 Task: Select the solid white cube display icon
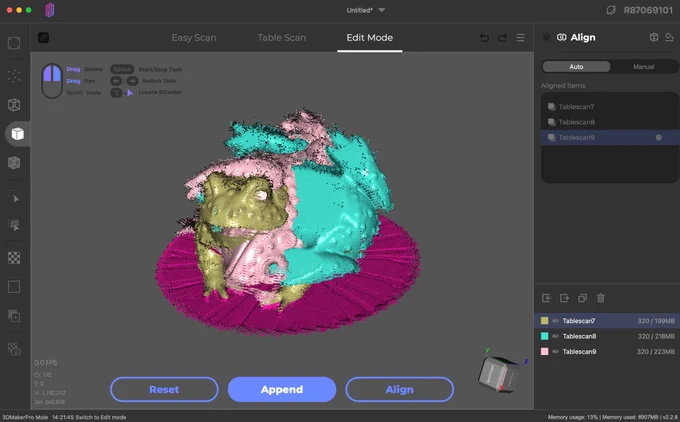coord(17,134)
